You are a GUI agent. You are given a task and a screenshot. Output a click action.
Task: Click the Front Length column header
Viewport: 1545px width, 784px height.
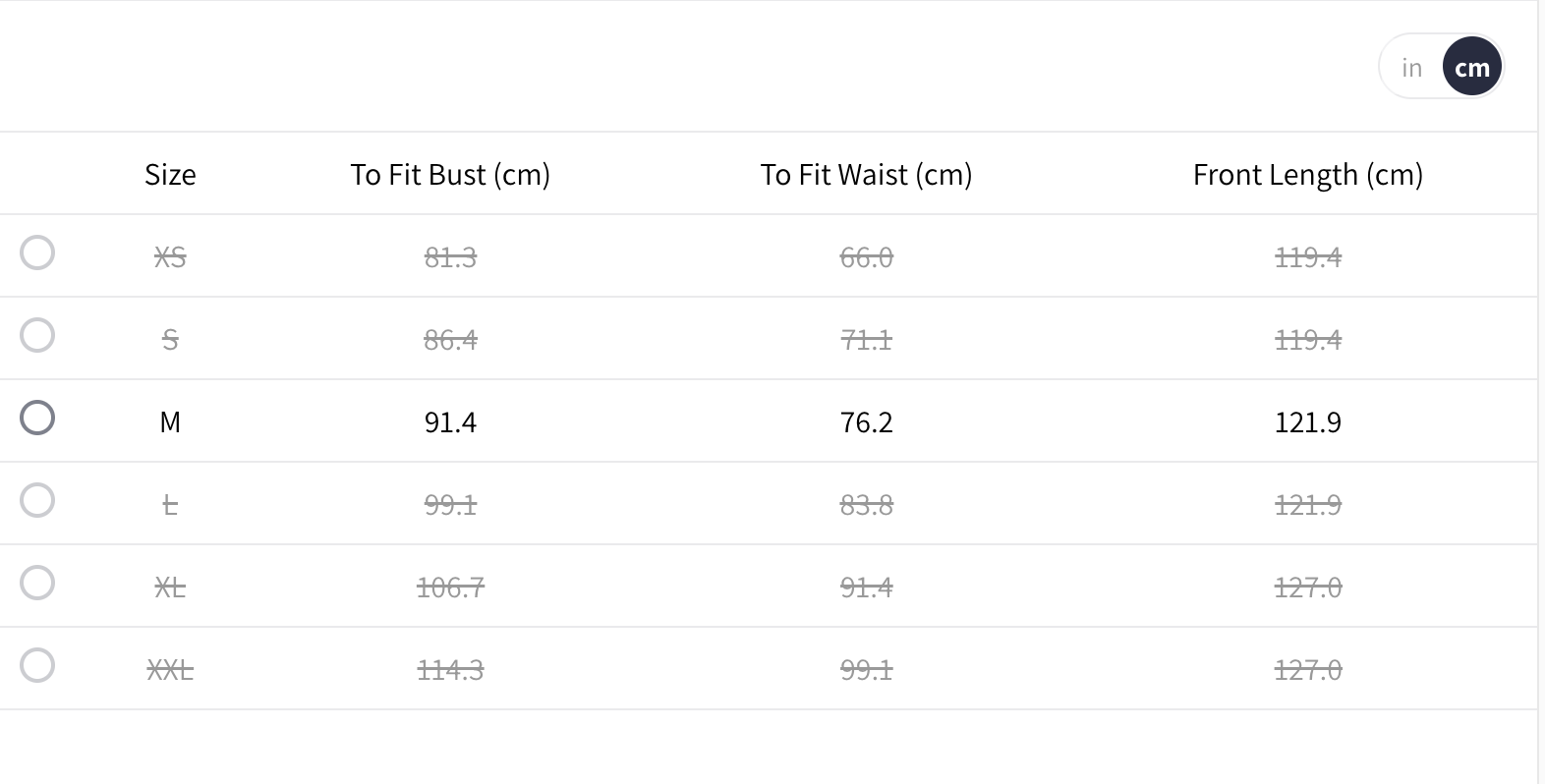1307,175
